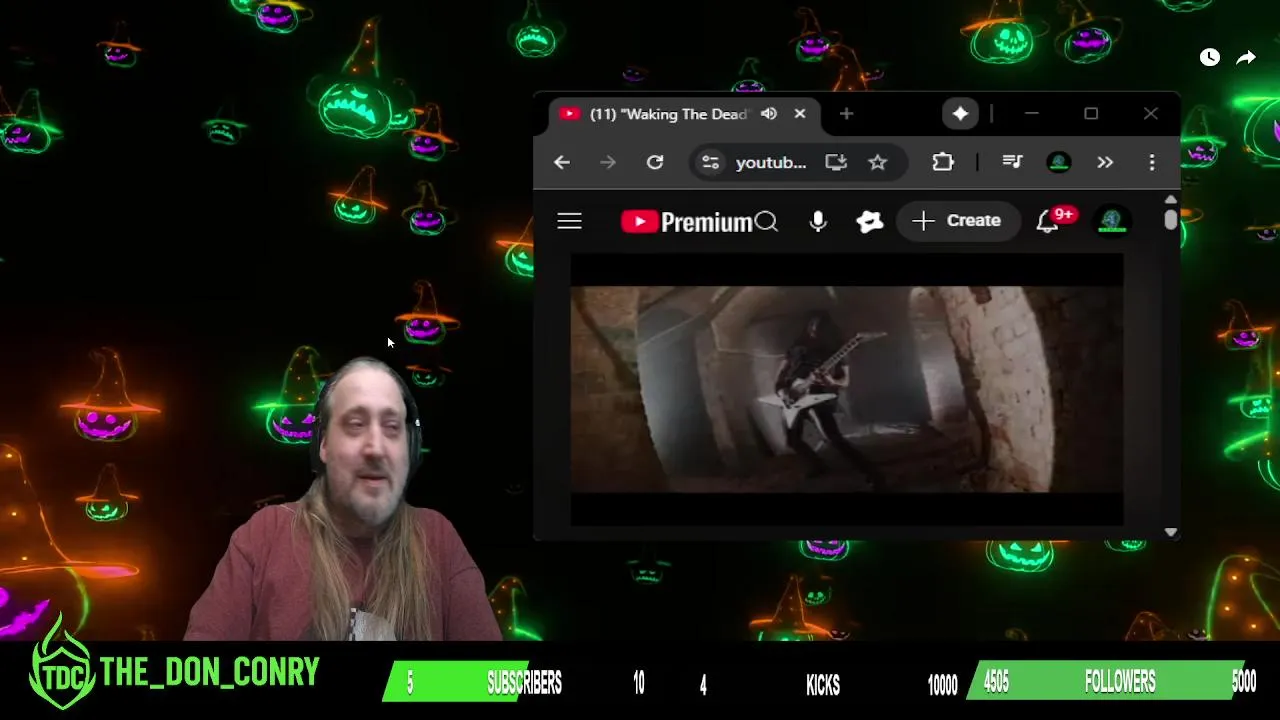This screenshot has height=720, width=1280.
Task: Open YouTube notifications bell
Action: (x=1047, y=221)
